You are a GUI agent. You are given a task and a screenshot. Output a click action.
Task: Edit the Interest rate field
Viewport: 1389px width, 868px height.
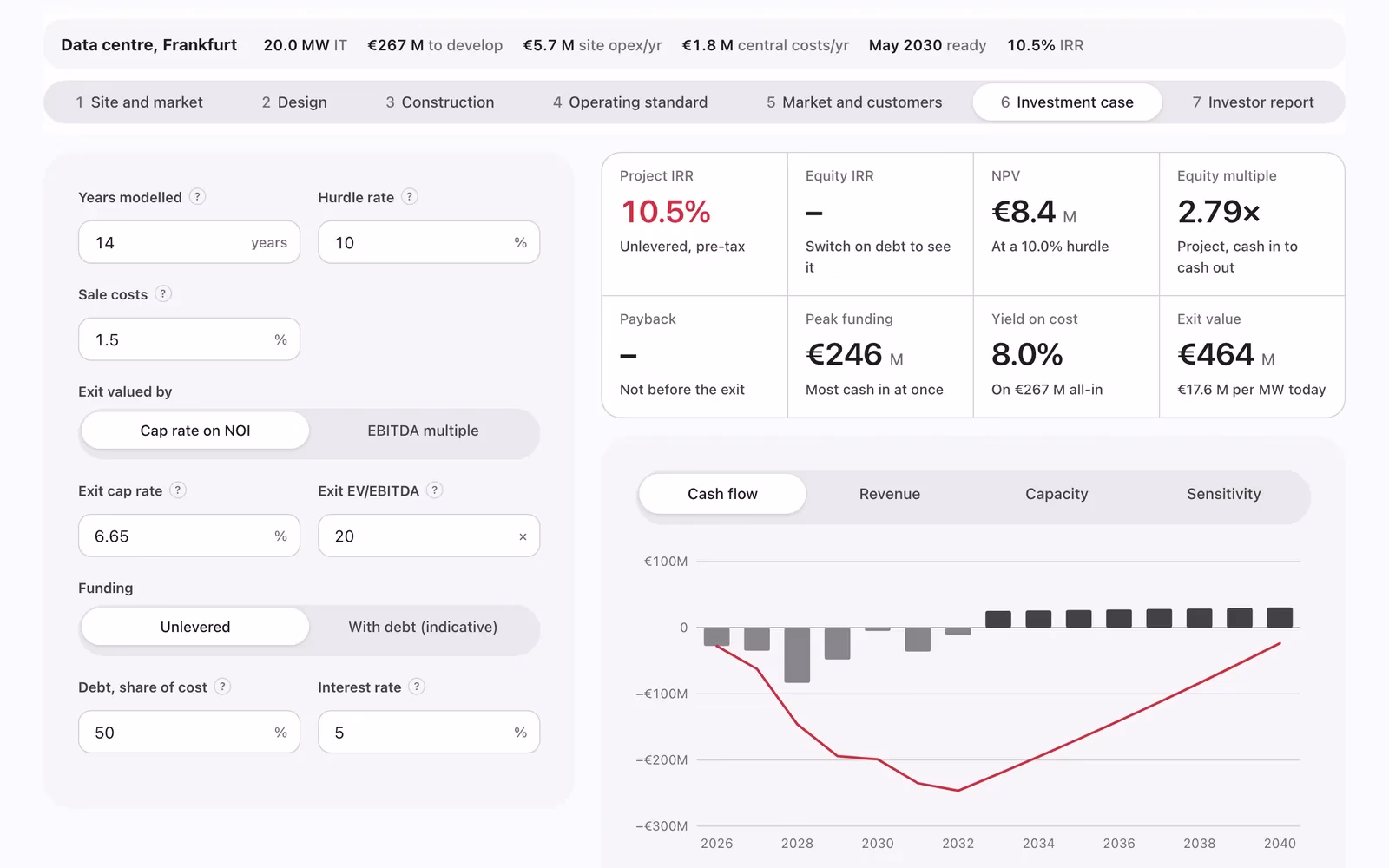[x=429, y=732]
